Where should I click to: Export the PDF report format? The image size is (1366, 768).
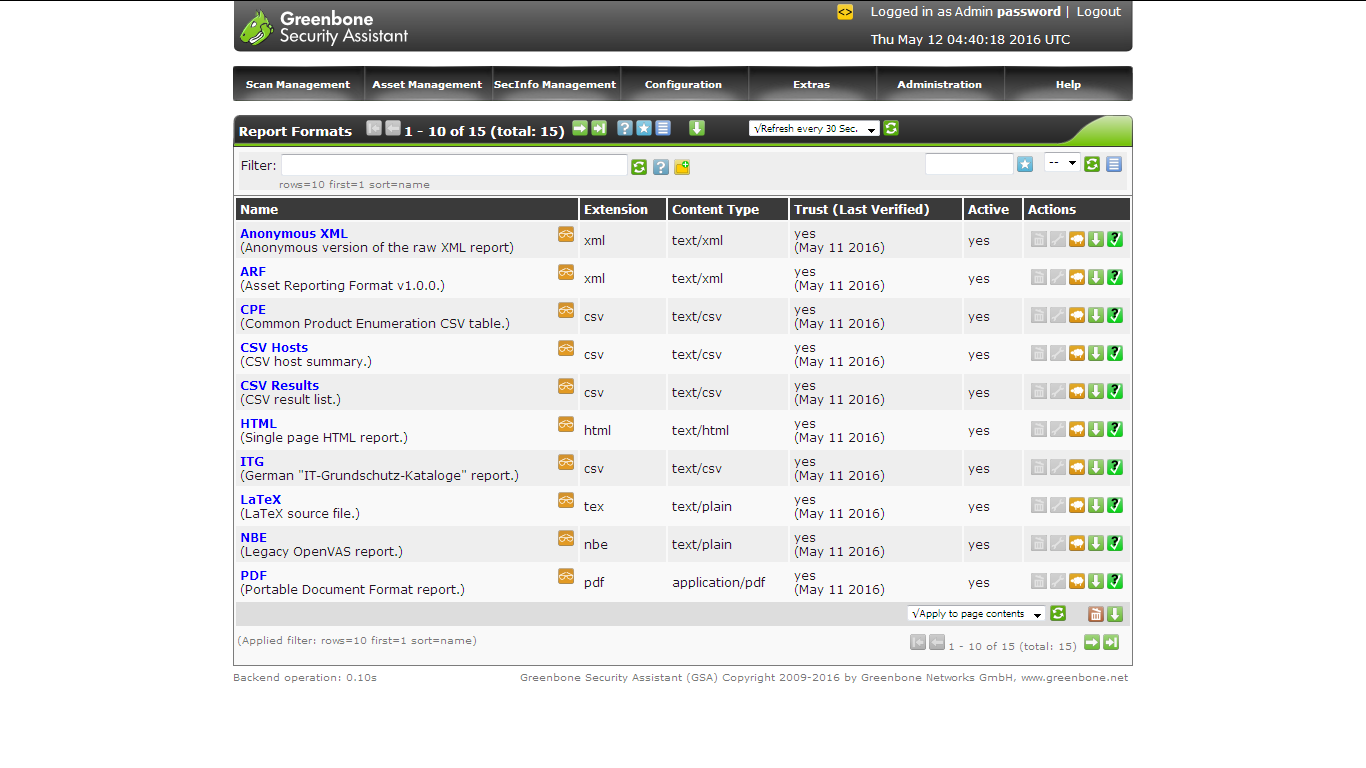point(1096,581)
